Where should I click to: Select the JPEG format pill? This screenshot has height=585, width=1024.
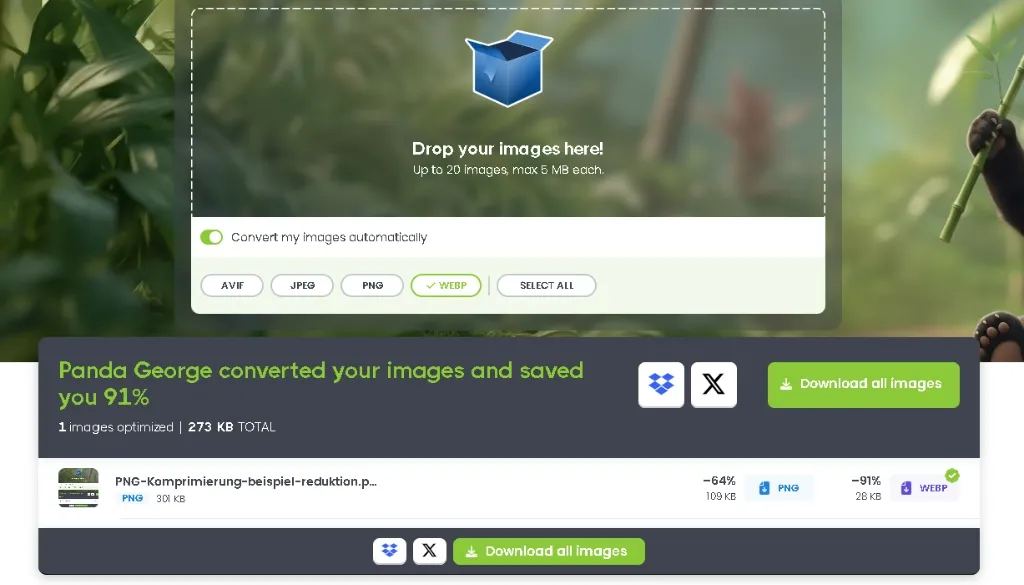[302, 285]
